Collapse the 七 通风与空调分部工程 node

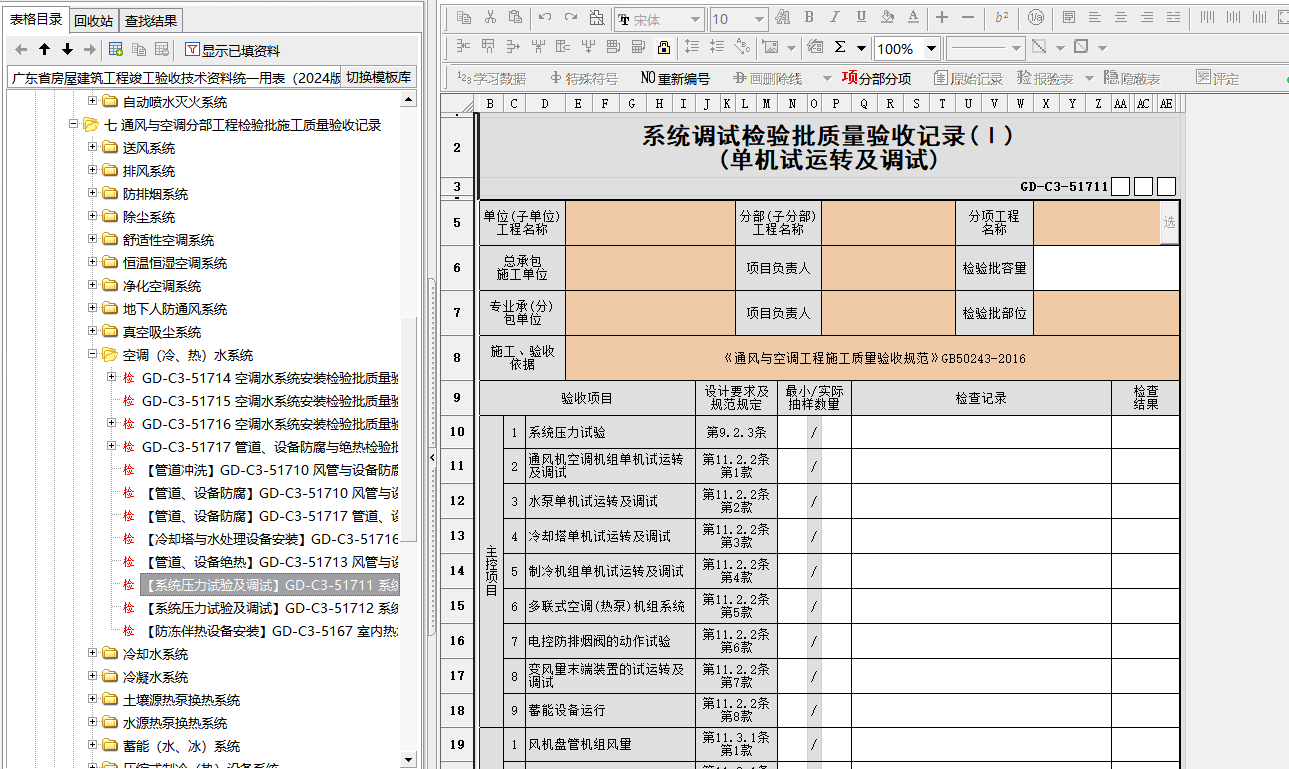[73, 124]
